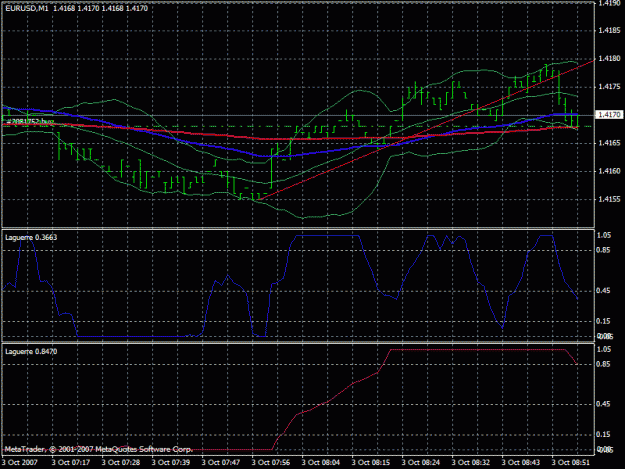Screen dimensions: 625x469
Task: Click the 3 Oct 08:04 time label
Action: click(x=321, y=463)
